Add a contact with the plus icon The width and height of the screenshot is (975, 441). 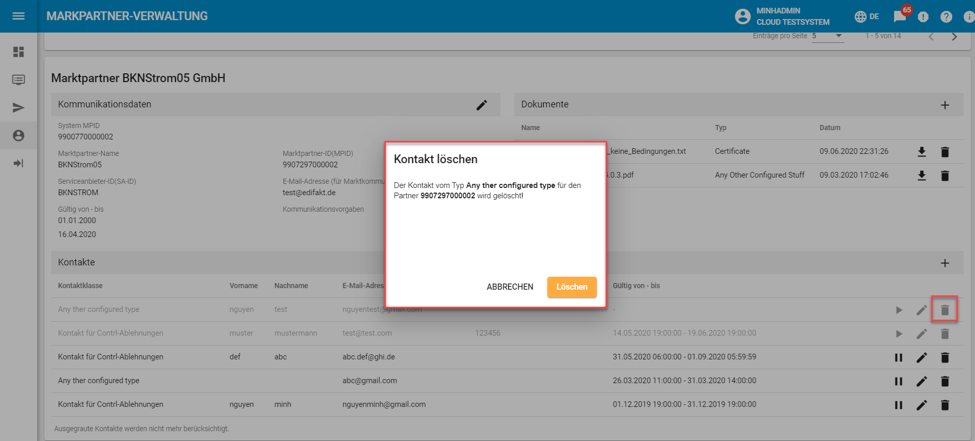945,262
